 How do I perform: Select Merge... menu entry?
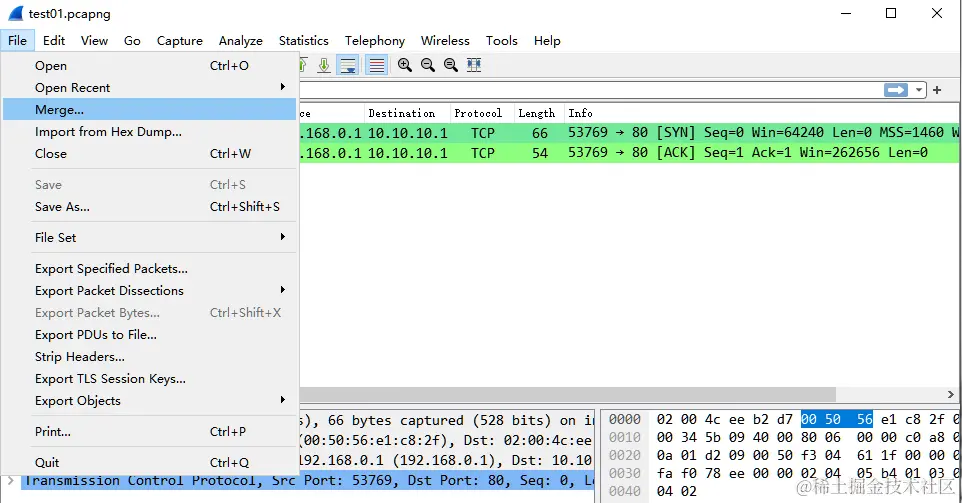click(150, 110)
